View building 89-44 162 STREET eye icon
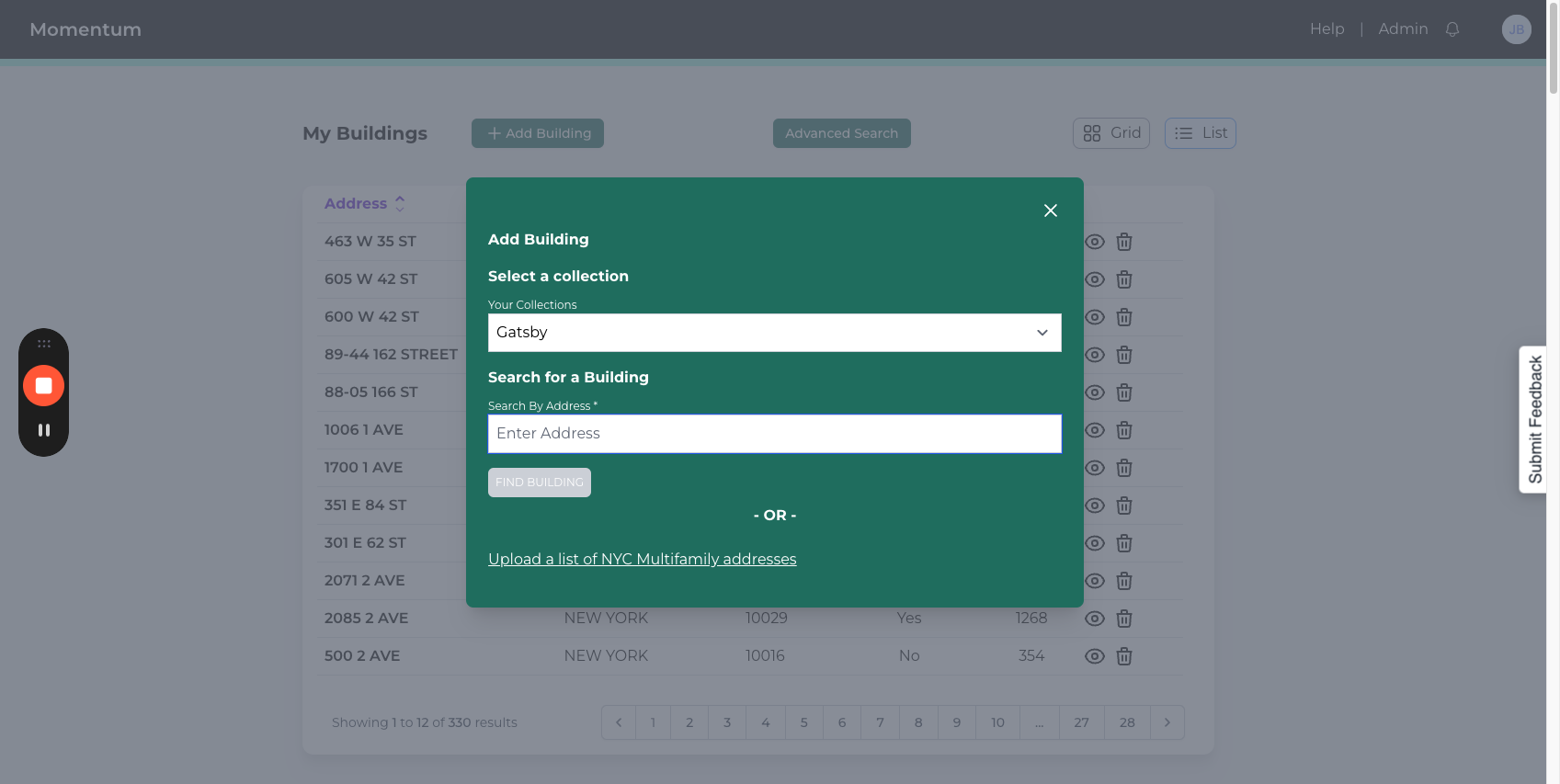The height and width of the screenshot is (784, 1560). [1094, 355]
